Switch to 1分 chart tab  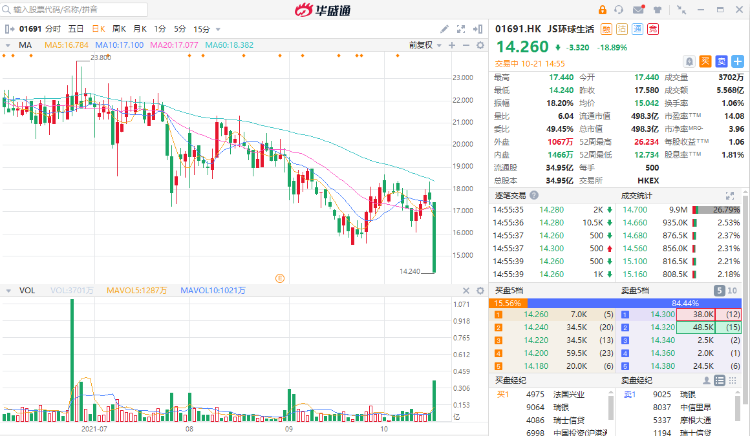pos(160,29)
